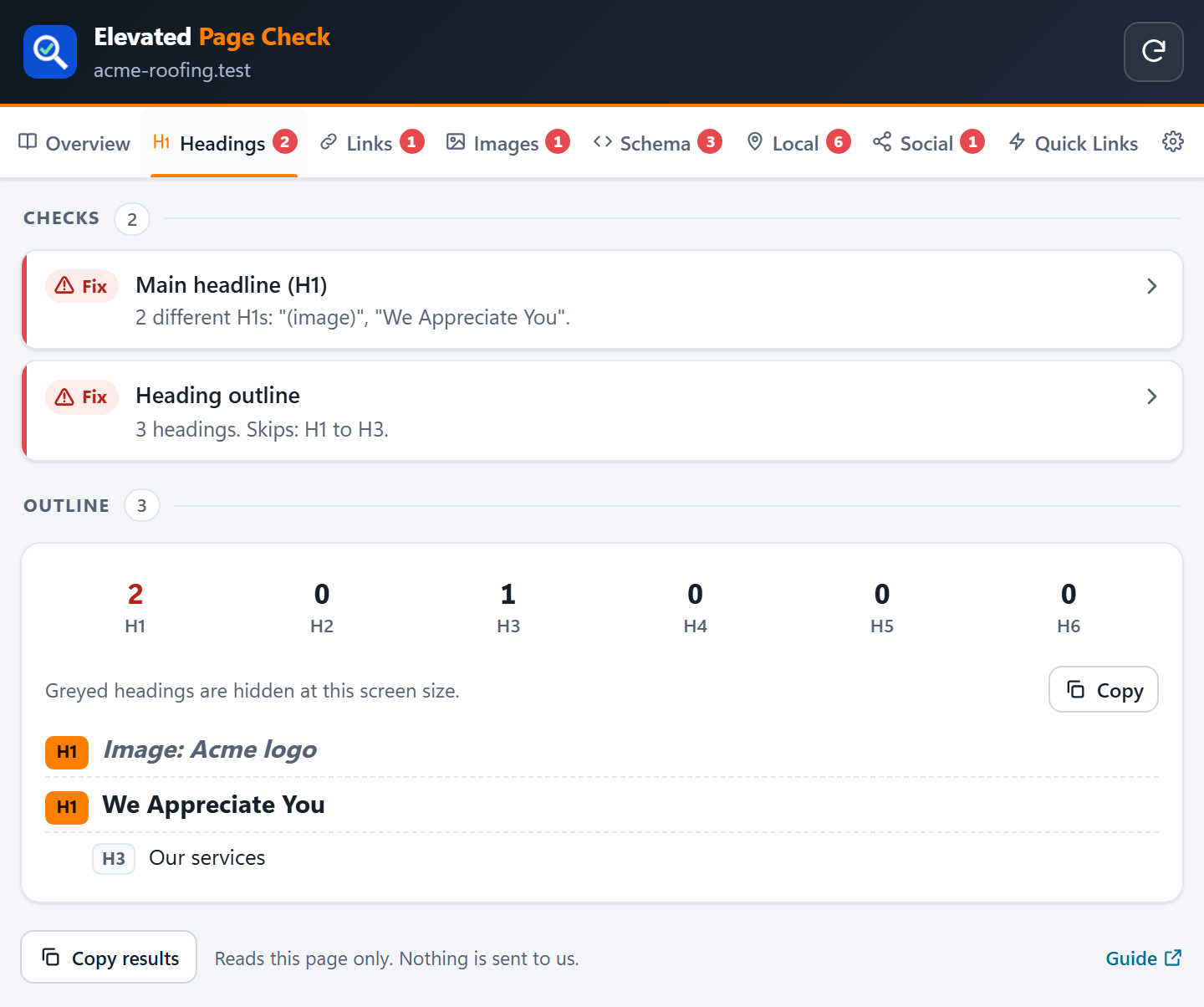The height and width of the screenshot is (1007, 1204).
Task: Click the Elevated Page Check magnifier logo
Action: (50, 52)
